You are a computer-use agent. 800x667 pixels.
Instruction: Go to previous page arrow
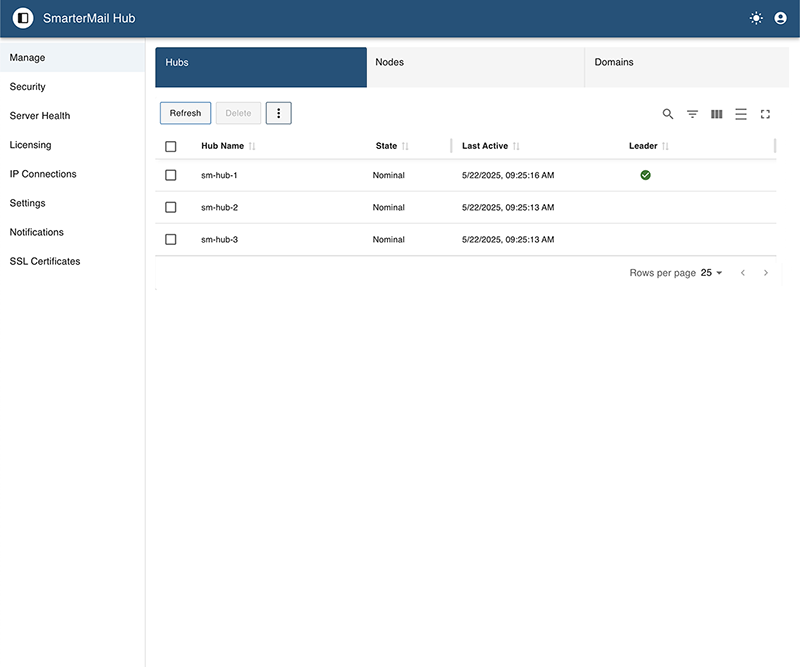pos(743,273)
